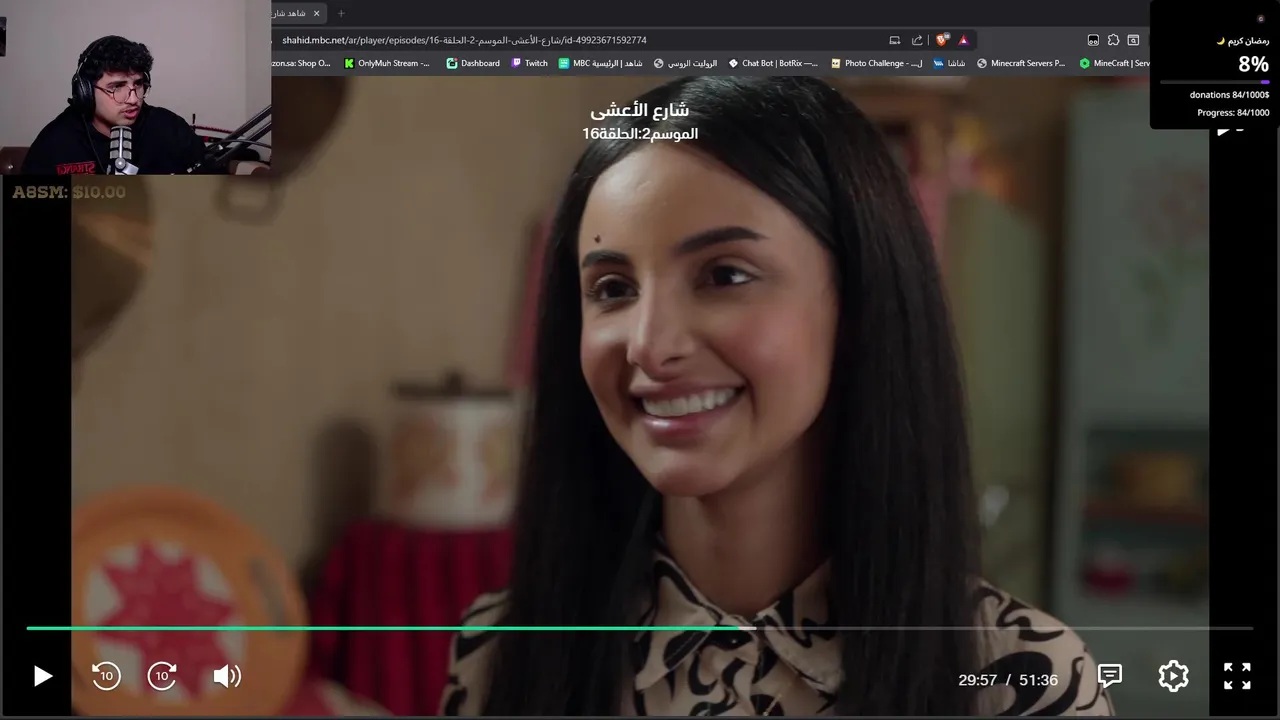Click the share icon in address bar
The image size is (1280, 720).
pos(917,40)
